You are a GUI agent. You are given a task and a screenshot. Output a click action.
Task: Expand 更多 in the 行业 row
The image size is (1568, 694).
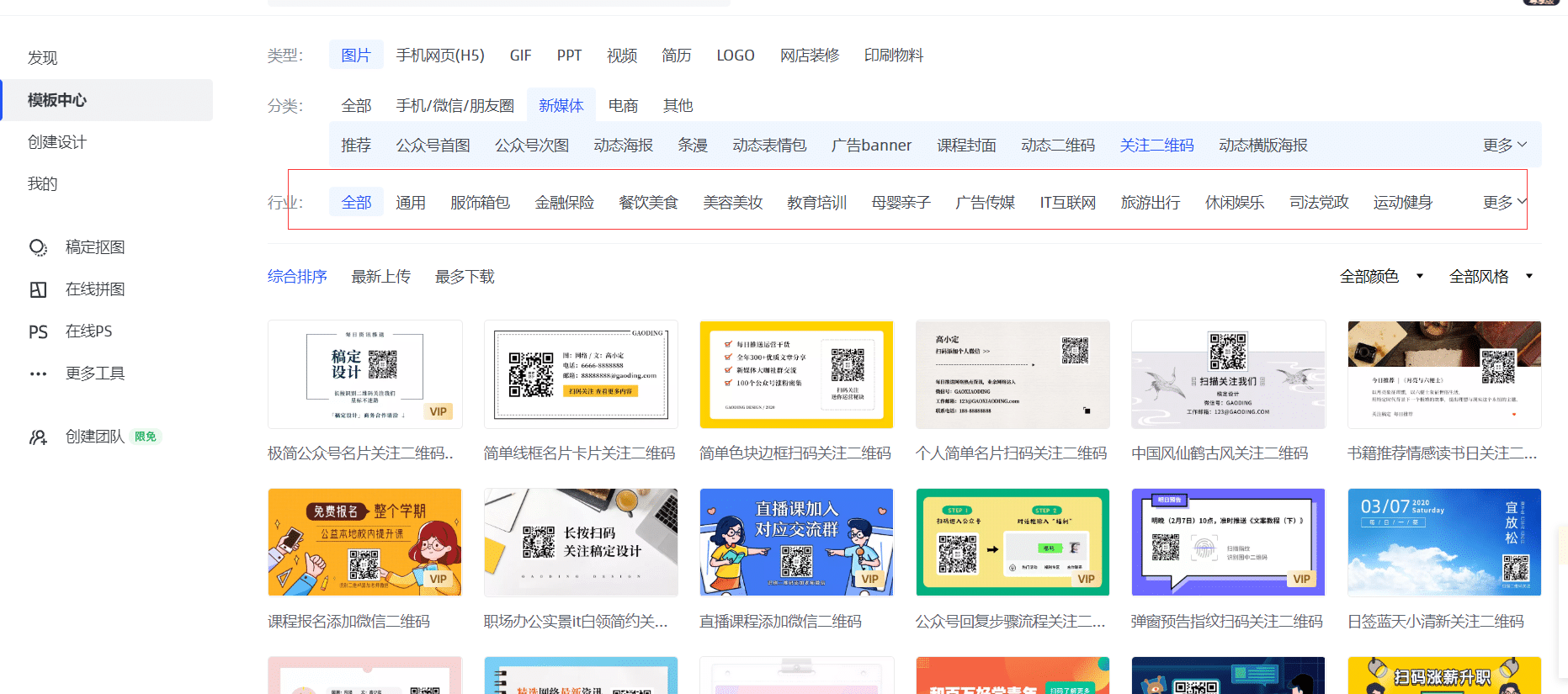(x=1505, y=203)
